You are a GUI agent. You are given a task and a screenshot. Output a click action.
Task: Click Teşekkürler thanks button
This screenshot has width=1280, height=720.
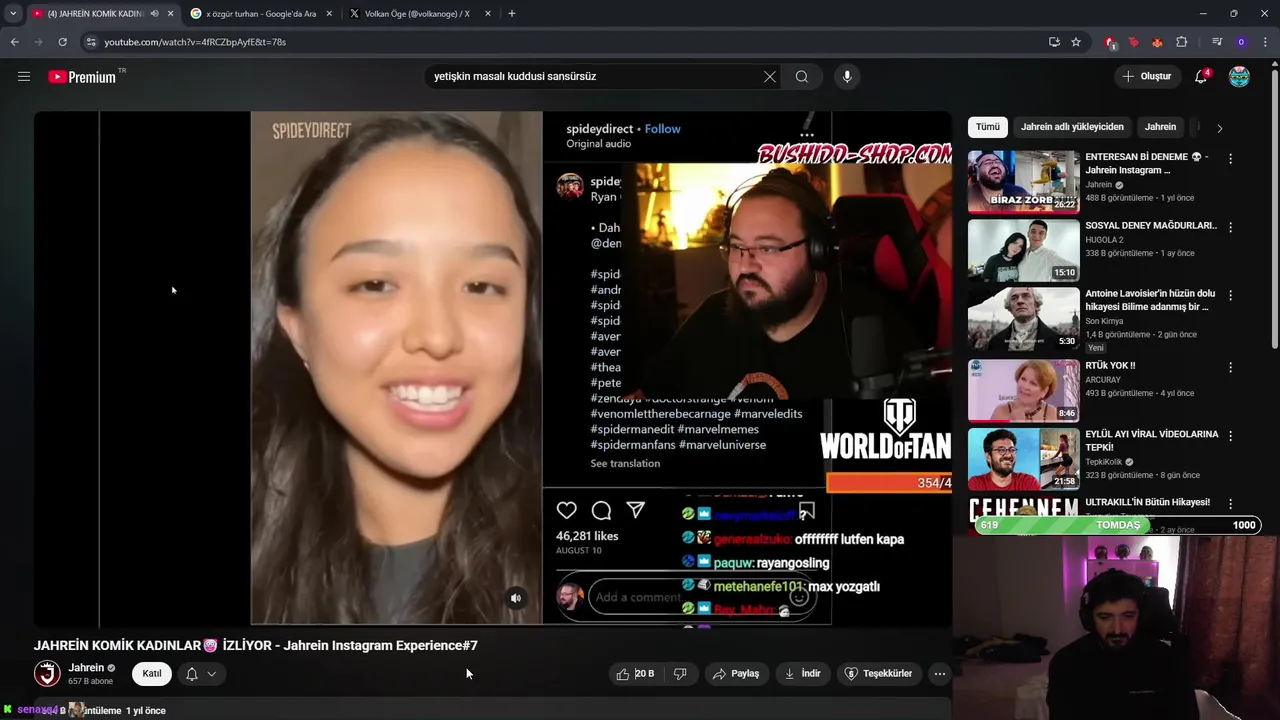tap(879, 674)
